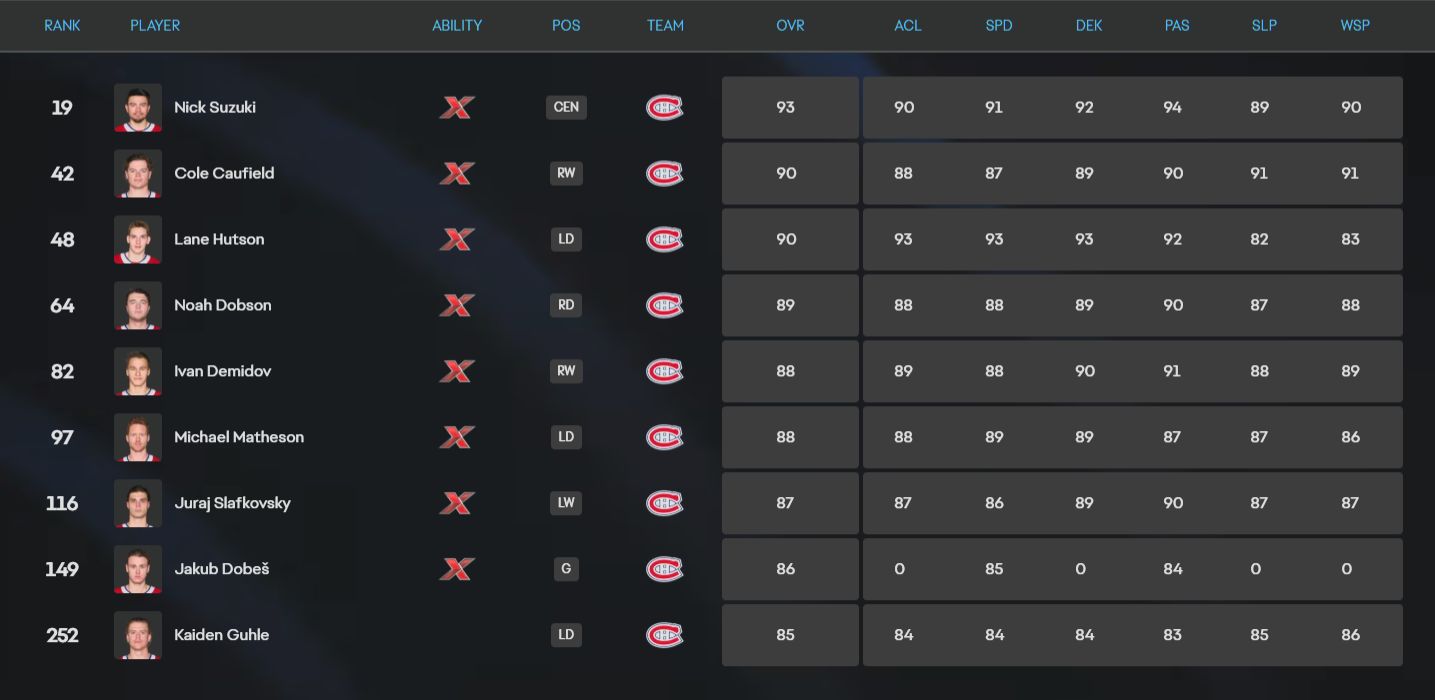The width and height of the screenshot is (1435, 700).
Task: Click Kaiden Guhle's Canadiens team logo
Action: [664, 635]
